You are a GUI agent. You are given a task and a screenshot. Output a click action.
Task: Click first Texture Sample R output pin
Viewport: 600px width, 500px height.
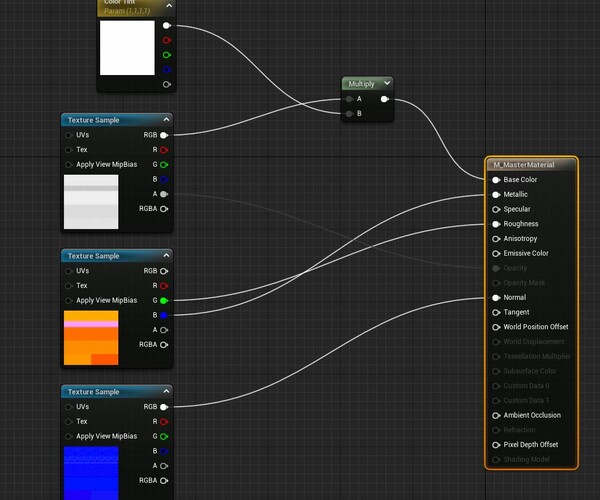pos(164,150)
